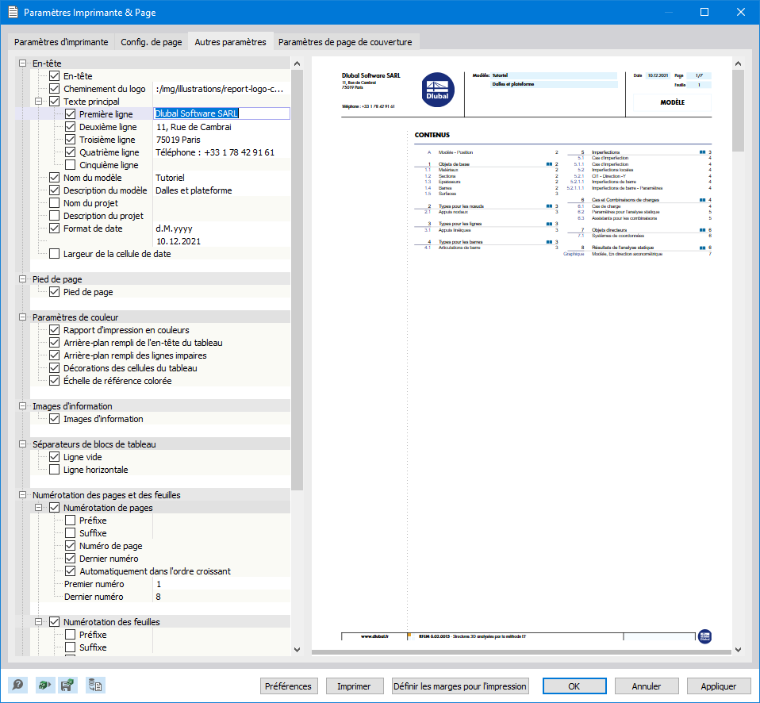
Task: Click the Imprimer button
Action: click(x=354, y=686)
